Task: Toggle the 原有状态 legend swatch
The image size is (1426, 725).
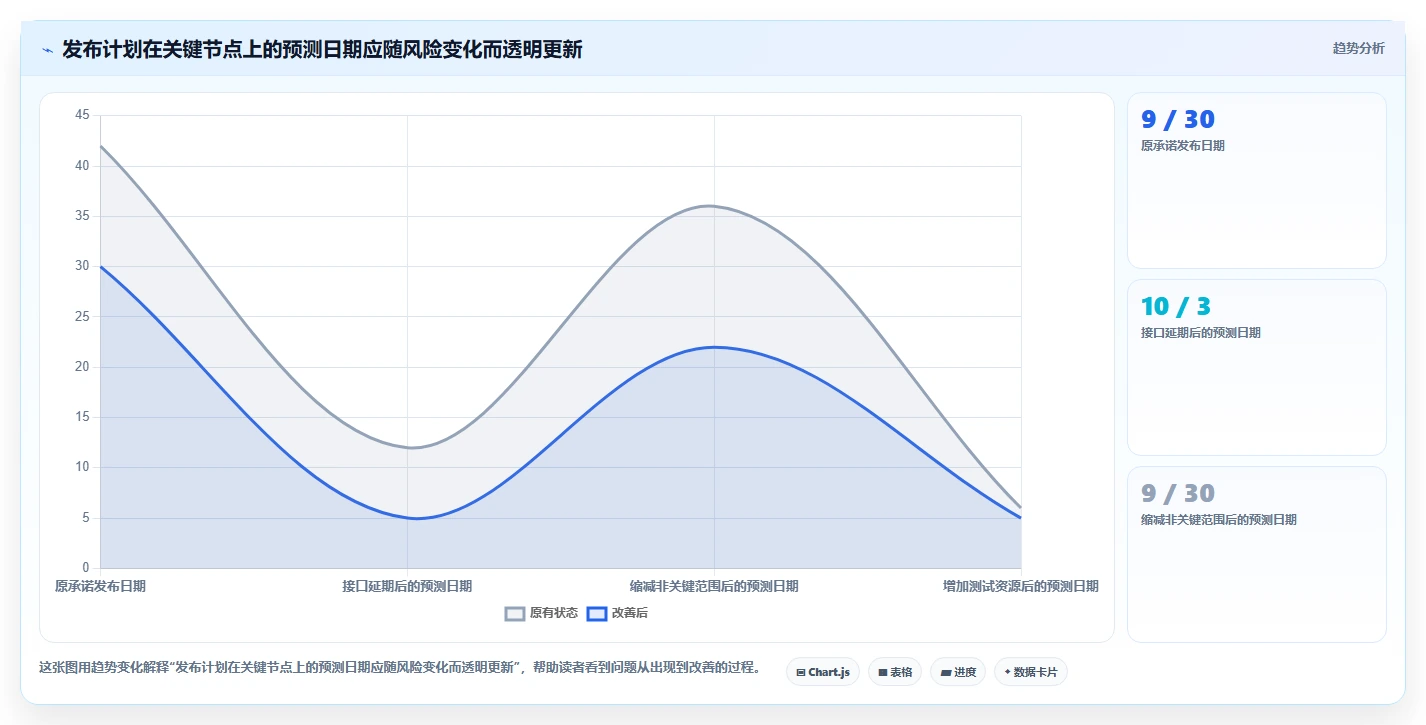Action: pyautogui.click(x=515, y=613)
